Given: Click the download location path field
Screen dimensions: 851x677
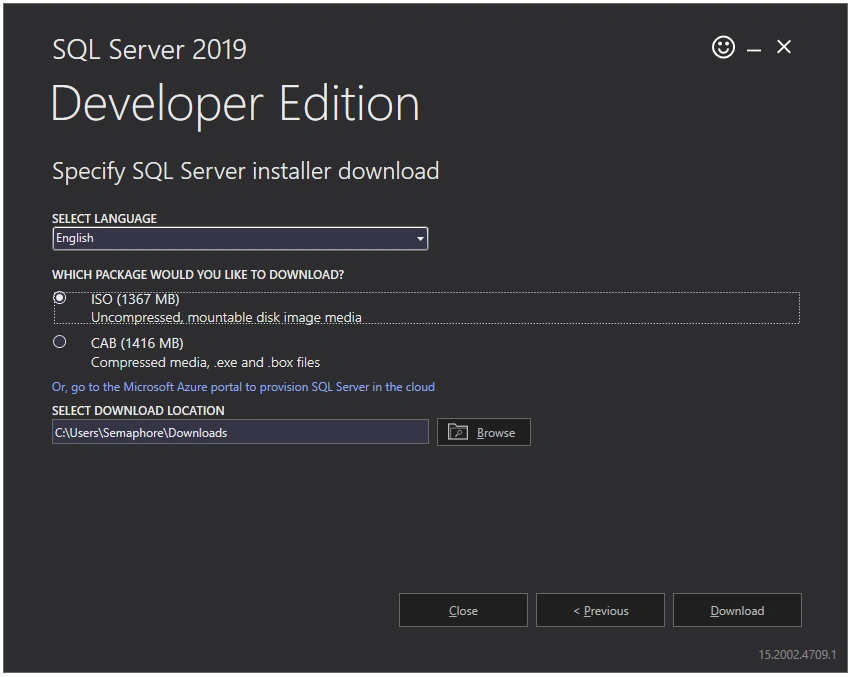Looking at the screenshot, I should (x=240, y=432).
